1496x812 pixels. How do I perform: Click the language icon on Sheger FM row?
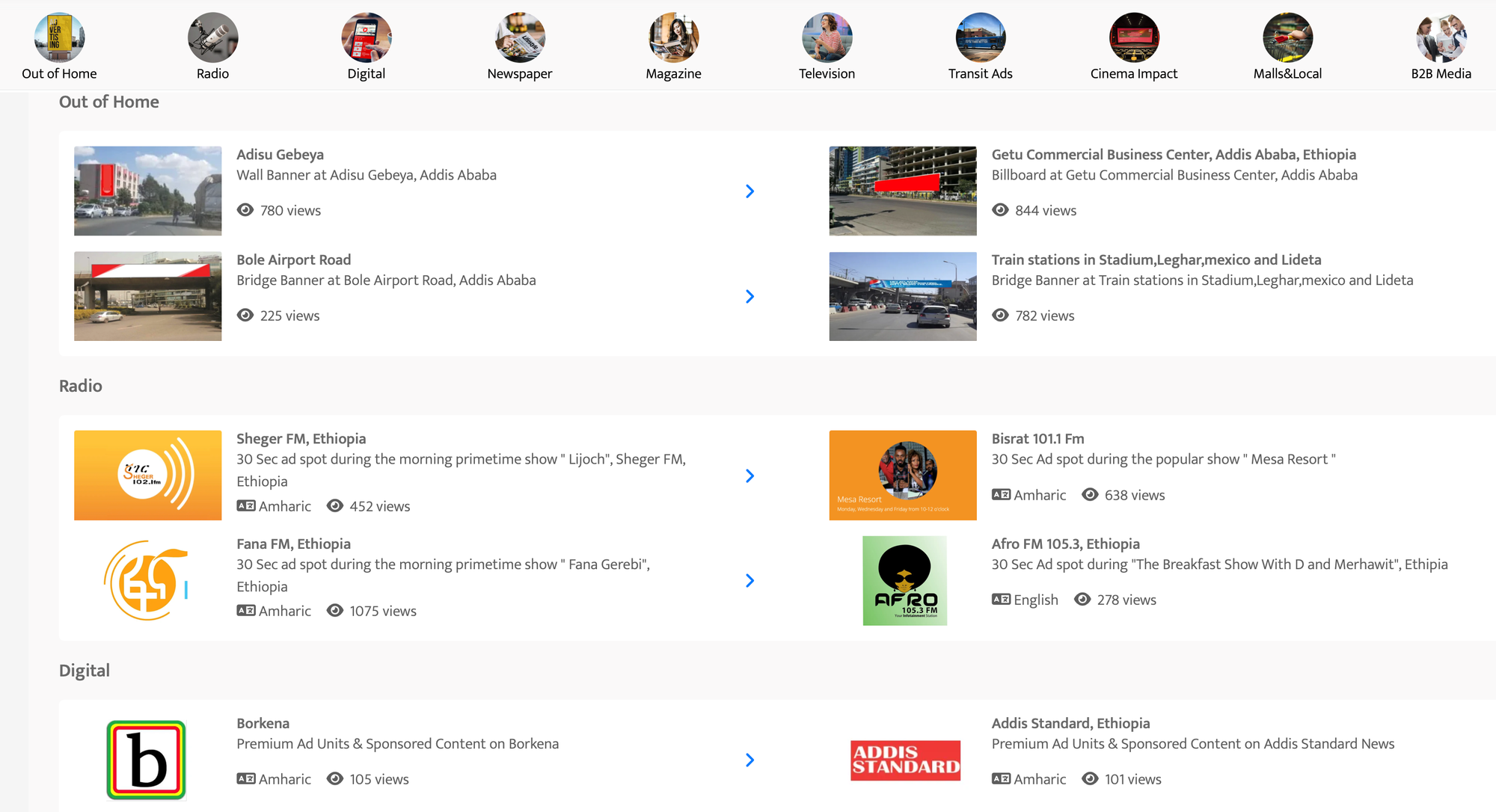[x=246, y=506]
